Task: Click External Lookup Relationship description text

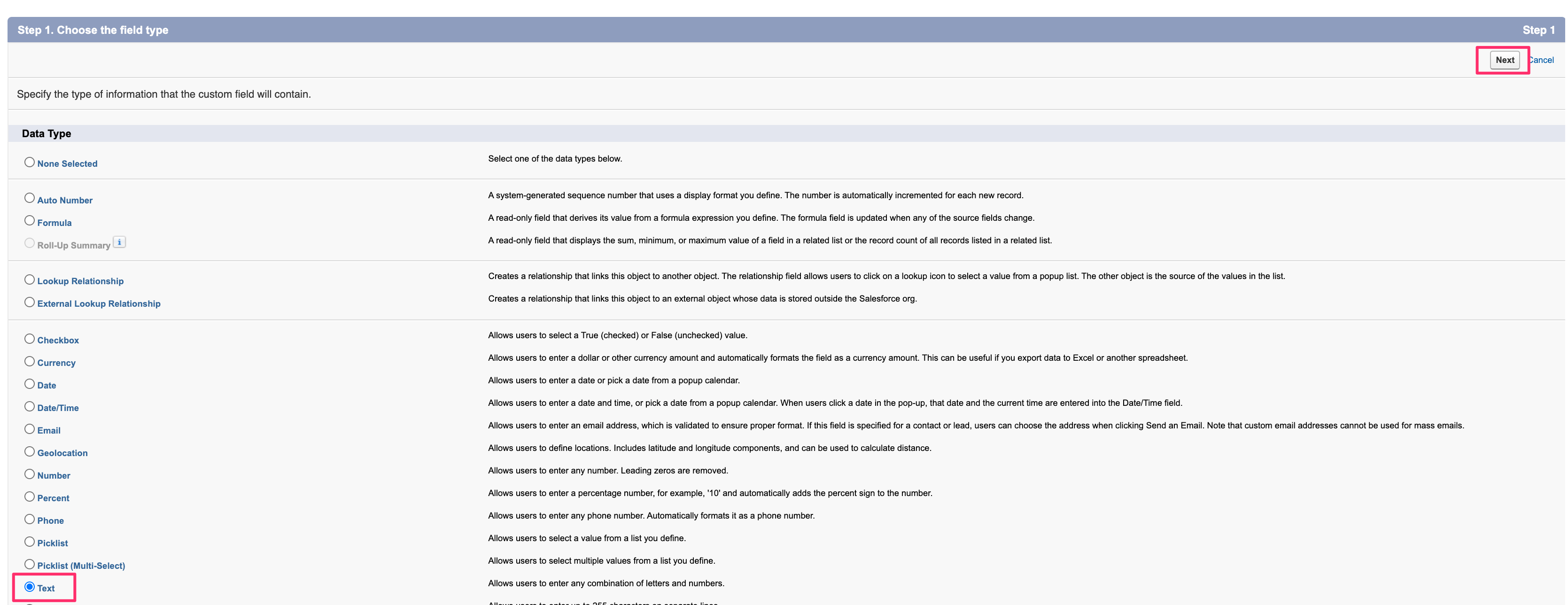Action: (x=702, y=299)
